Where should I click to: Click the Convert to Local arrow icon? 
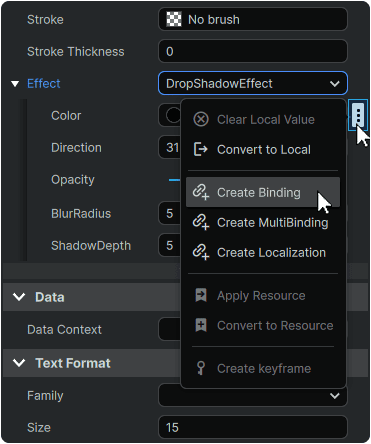201,149
